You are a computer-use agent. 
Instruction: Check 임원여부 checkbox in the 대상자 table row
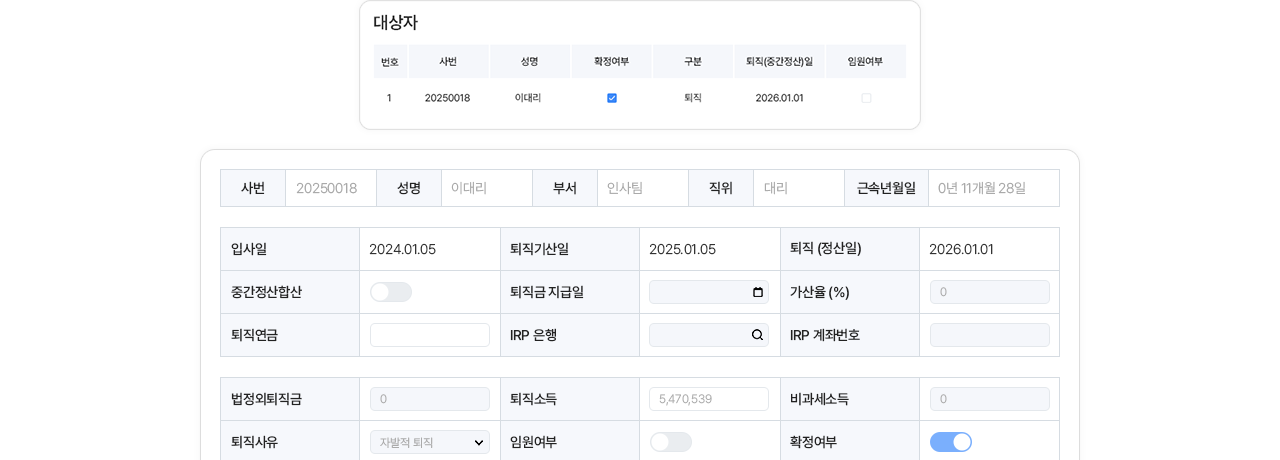point(866,98)
